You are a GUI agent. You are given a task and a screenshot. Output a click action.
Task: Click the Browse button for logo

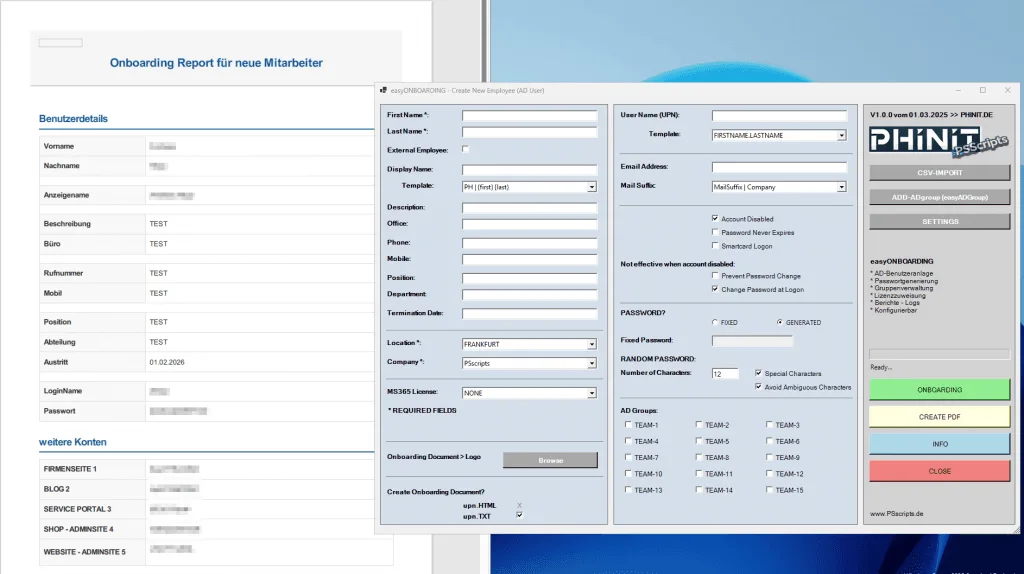pos(550,460)
